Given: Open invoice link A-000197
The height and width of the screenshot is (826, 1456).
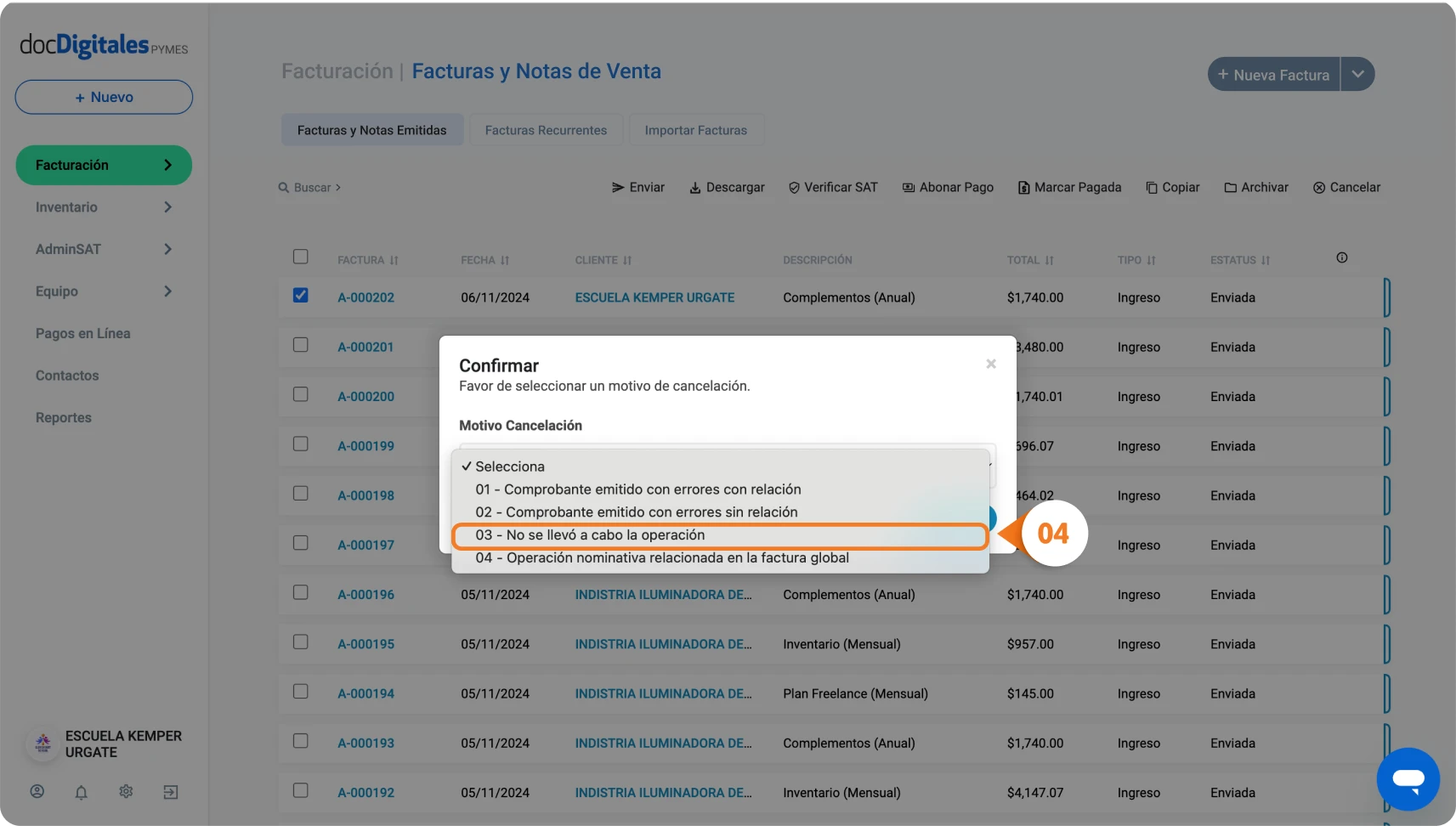Looking at the screenshot, I should tap(366, 545).
